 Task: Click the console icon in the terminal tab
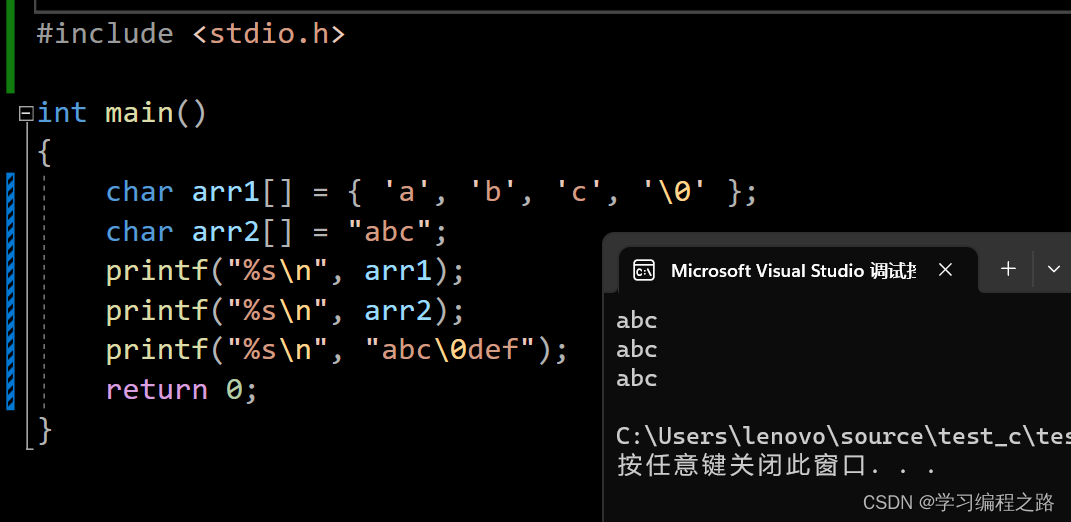click(644, 270)
